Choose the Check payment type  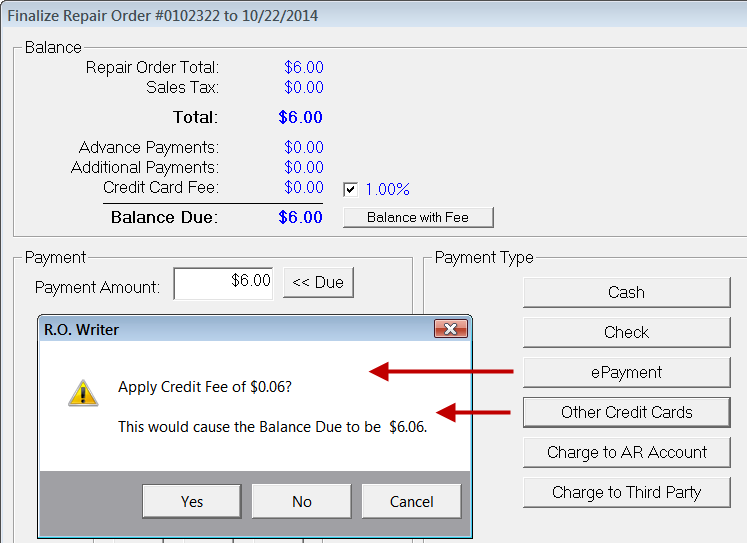coord(626,332)
